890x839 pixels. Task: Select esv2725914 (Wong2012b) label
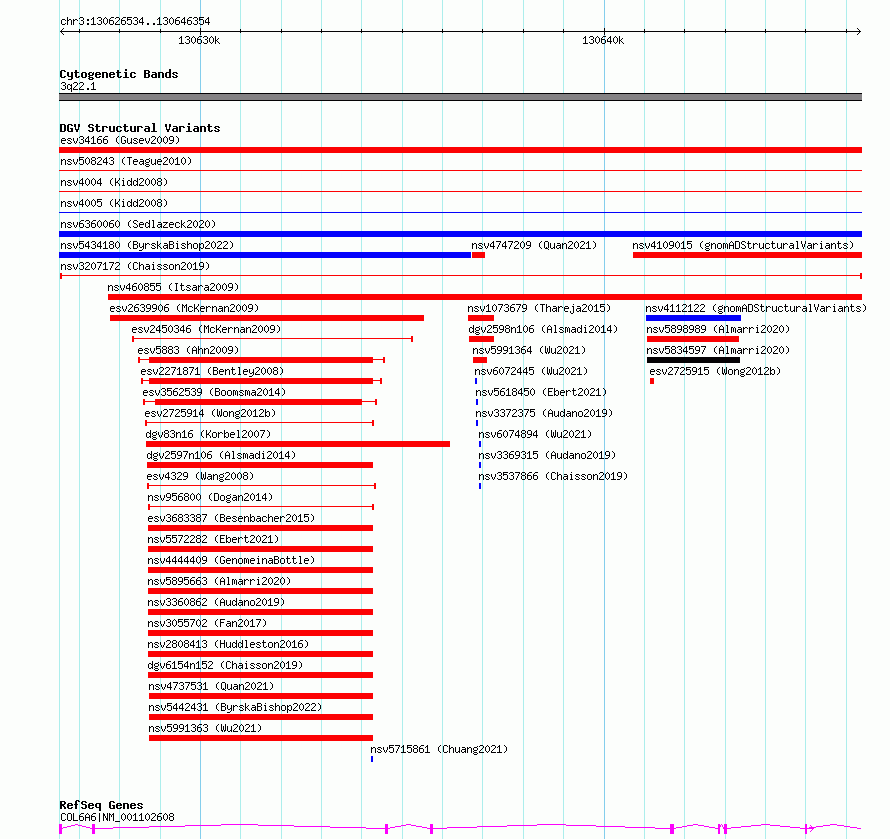(x=210, y=413)
